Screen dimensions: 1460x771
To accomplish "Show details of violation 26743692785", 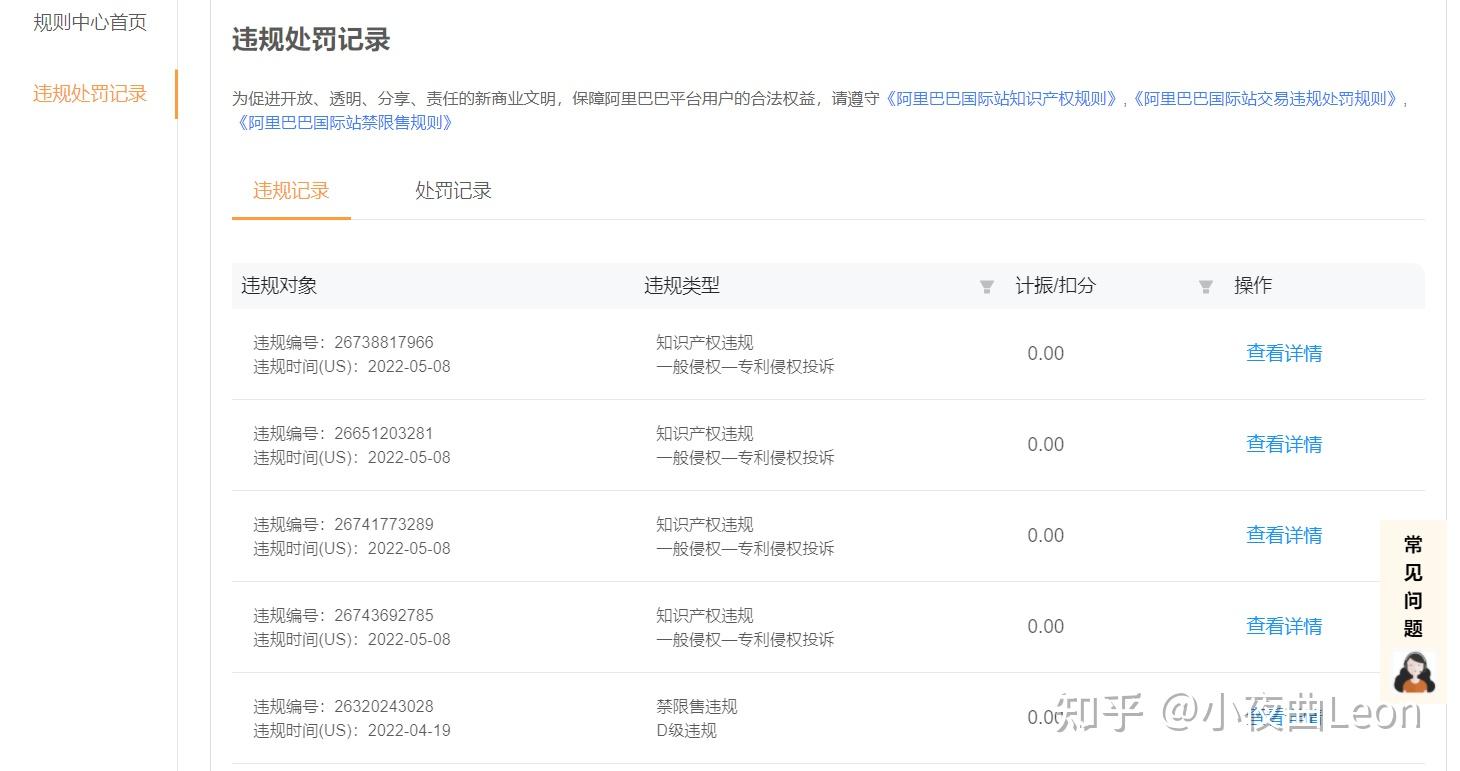I will click(x=1283, y=626).
